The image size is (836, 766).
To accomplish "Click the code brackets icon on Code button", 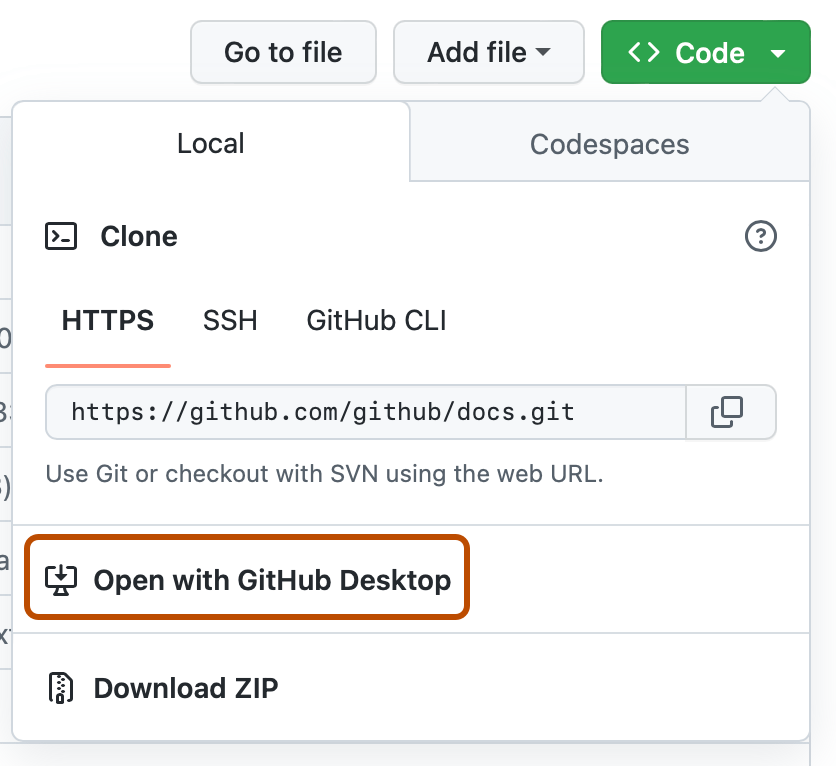I will (646, 52).
